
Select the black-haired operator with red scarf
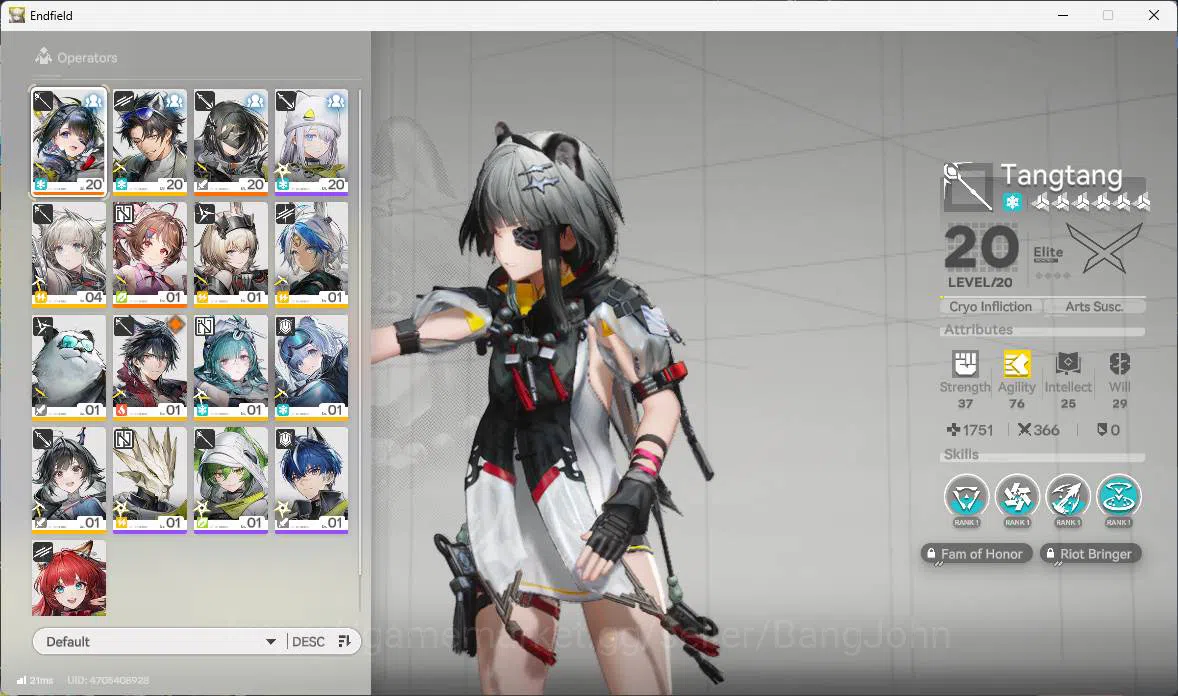point(150,368)
